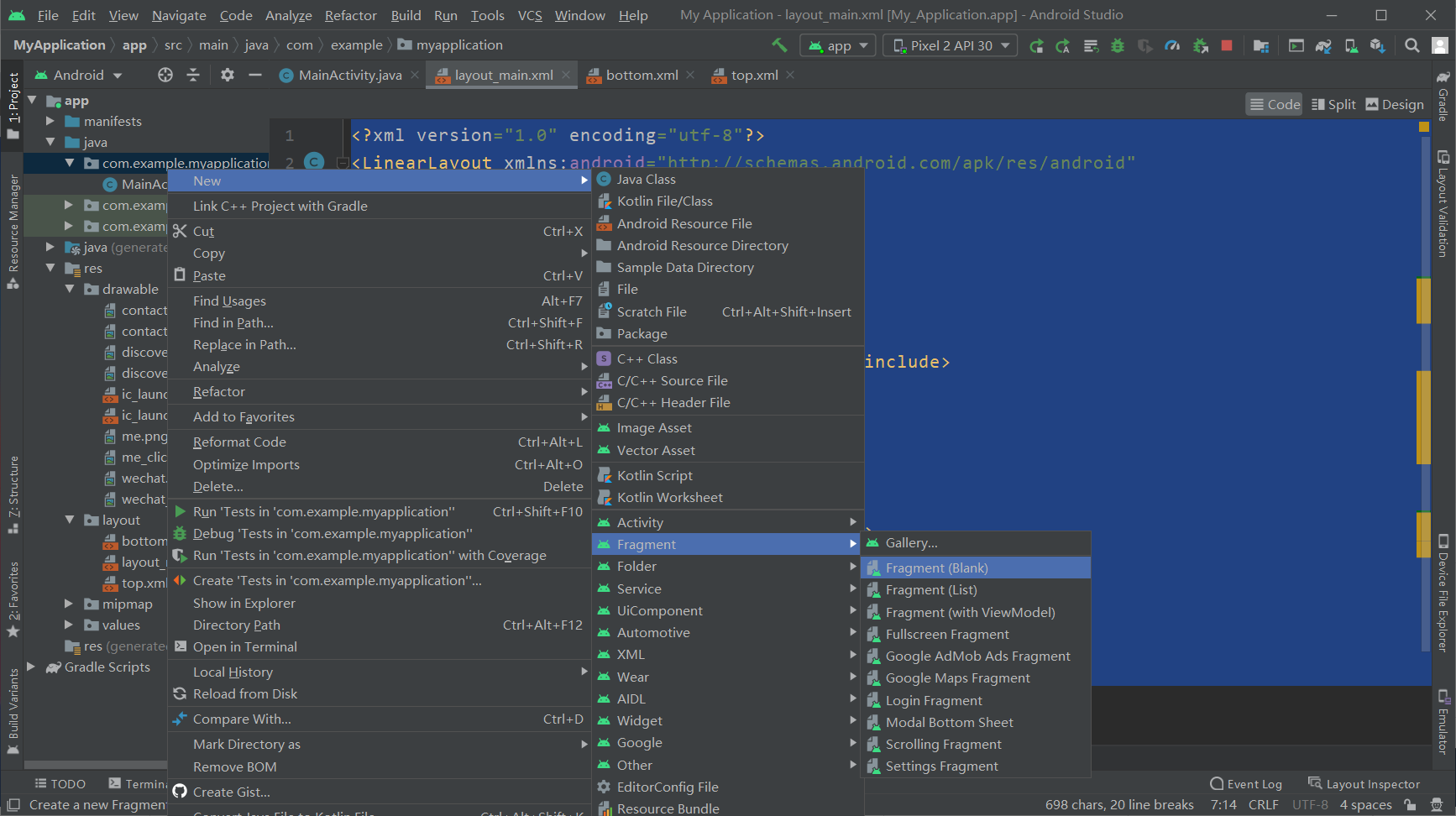
Task: Open the Layout Validation side panel
Action: coord(1443,204)
